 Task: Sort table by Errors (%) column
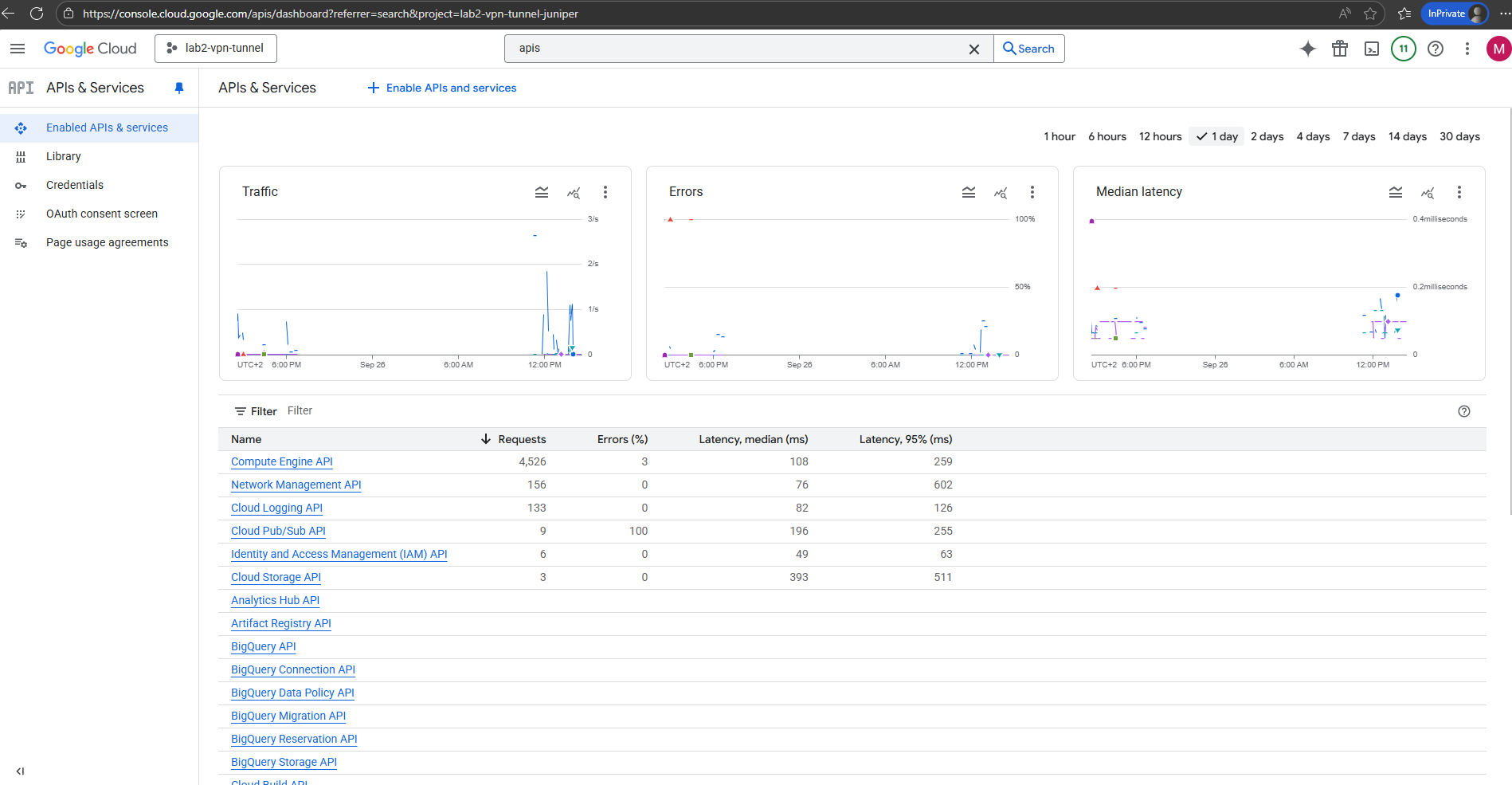[622, 439]
